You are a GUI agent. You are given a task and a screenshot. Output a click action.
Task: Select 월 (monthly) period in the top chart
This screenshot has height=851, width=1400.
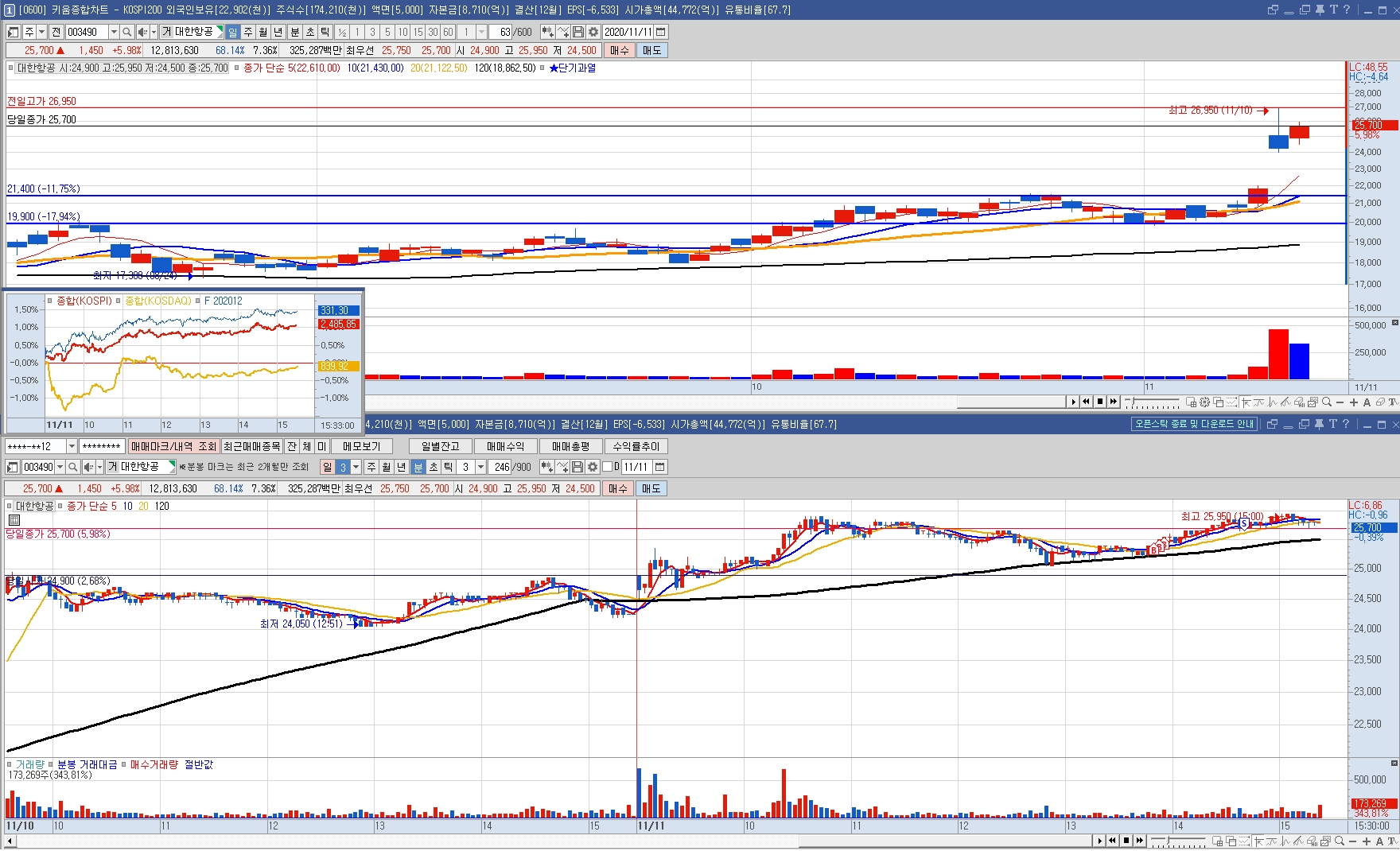tap(263, 32)
